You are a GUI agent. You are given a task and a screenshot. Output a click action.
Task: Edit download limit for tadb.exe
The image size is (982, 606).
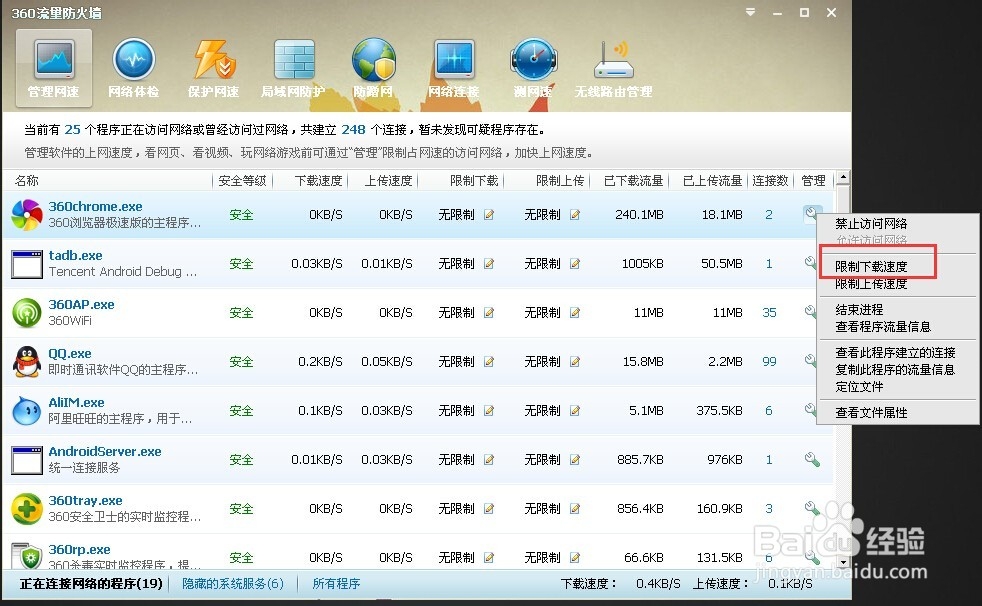[x=489, y=264]
